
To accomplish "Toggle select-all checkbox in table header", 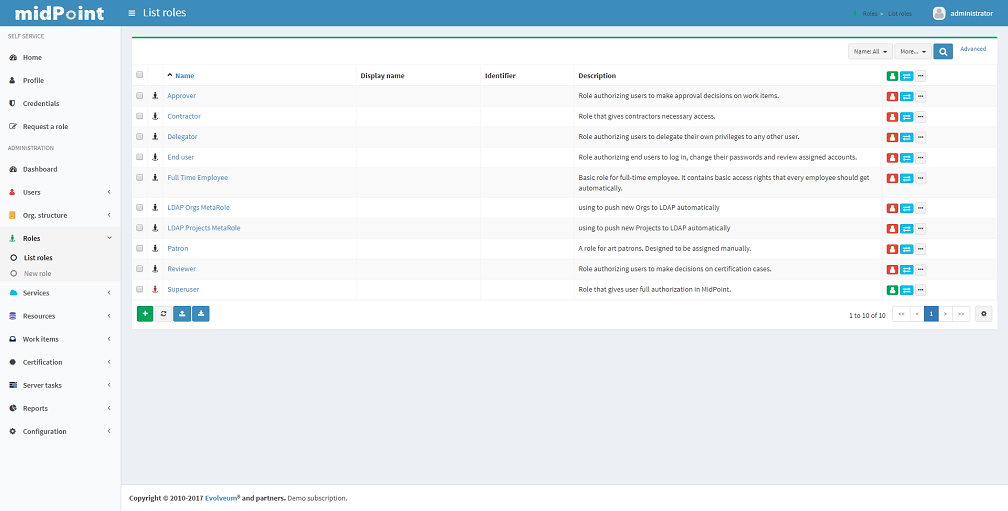I will point(140,75).
